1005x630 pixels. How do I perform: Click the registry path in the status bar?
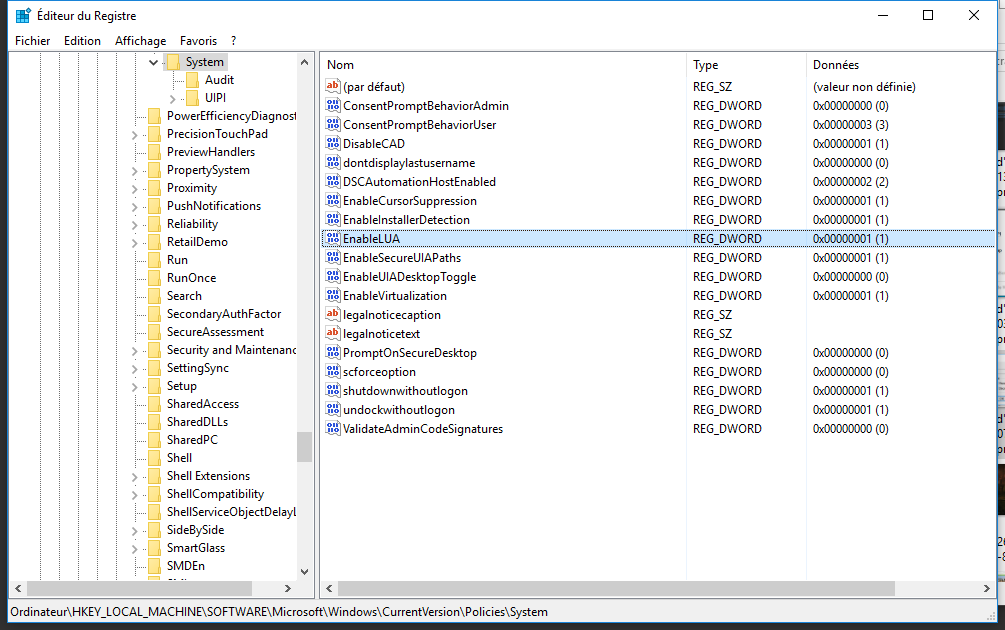point(279,611)
